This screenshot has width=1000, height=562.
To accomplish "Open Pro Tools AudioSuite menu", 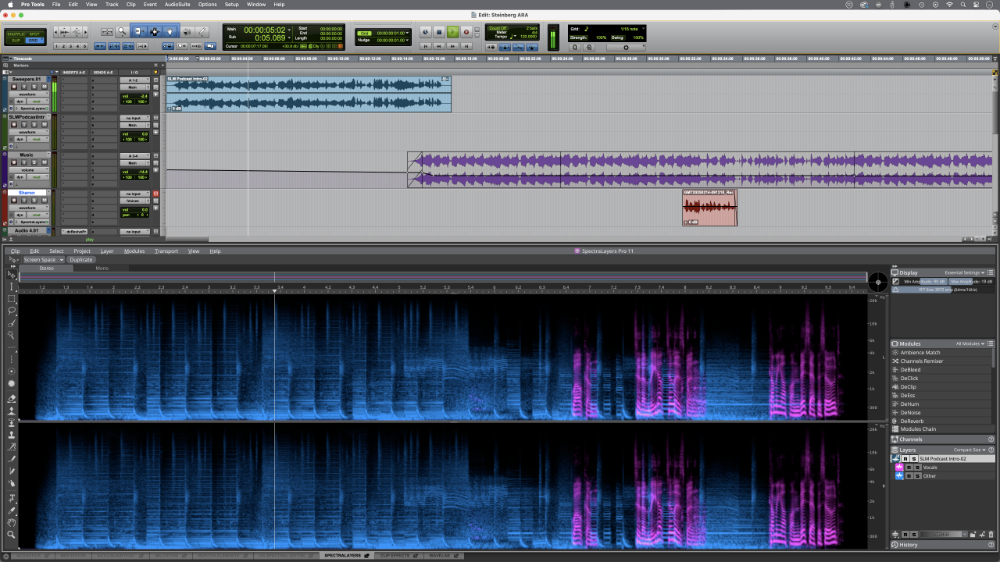I will (177, 4).
